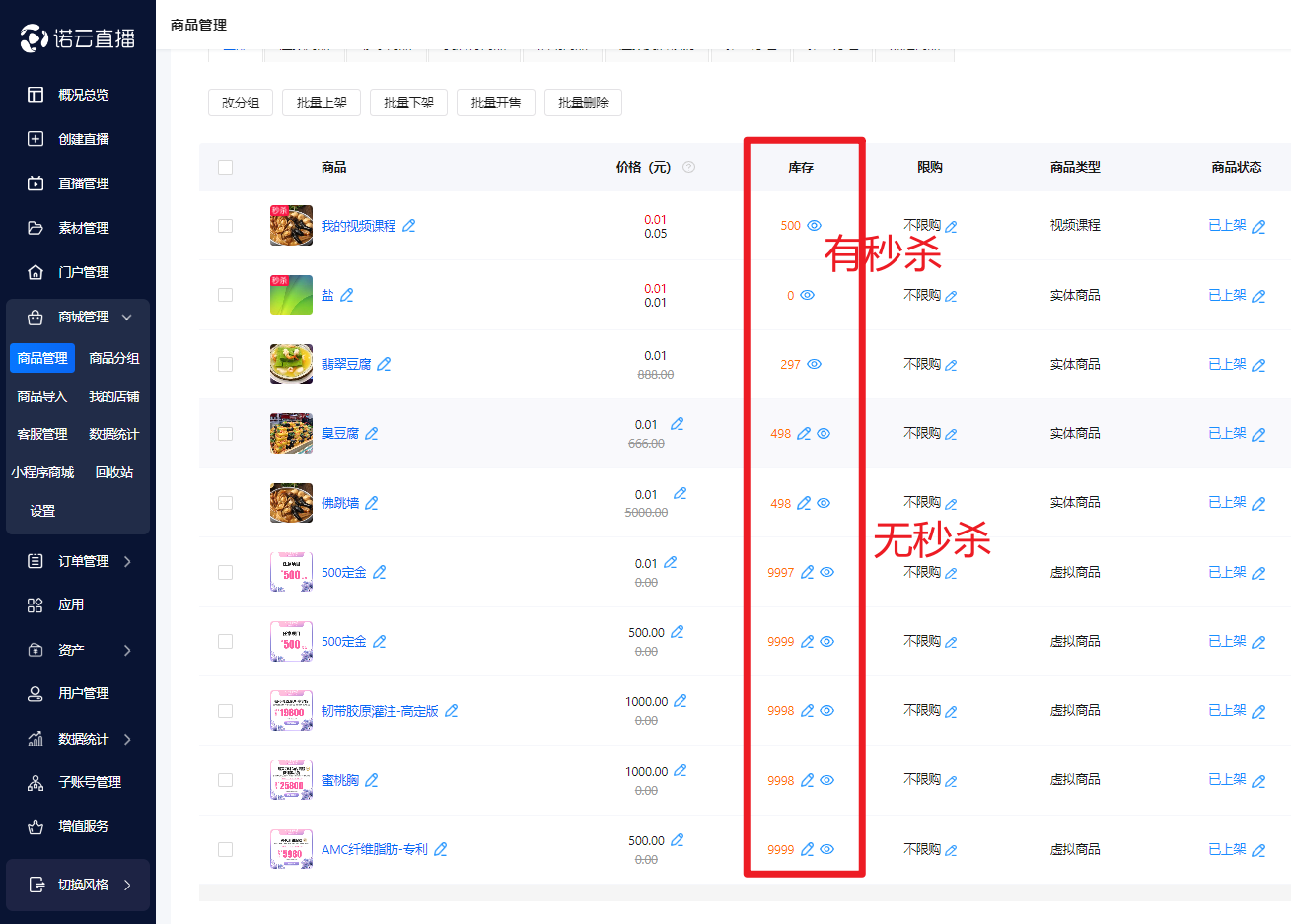Go to 回收站 in sidebar
The image size is (1291, 924).
[x=114, y=472]
